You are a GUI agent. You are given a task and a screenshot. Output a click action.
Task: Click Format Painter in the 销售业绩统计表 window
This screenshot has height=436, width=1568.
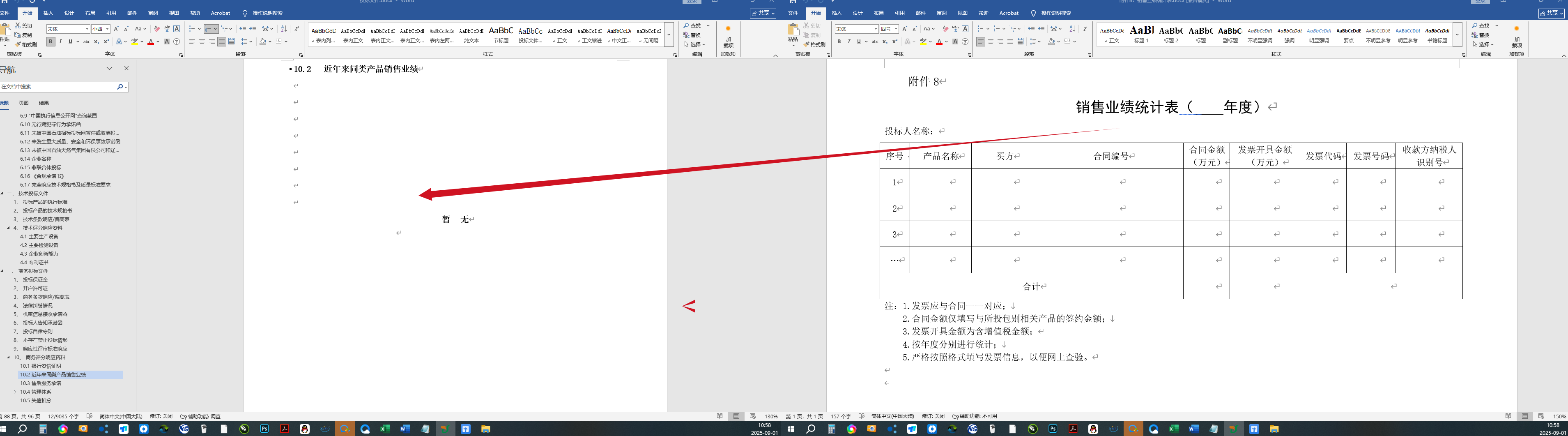(814, 44)
